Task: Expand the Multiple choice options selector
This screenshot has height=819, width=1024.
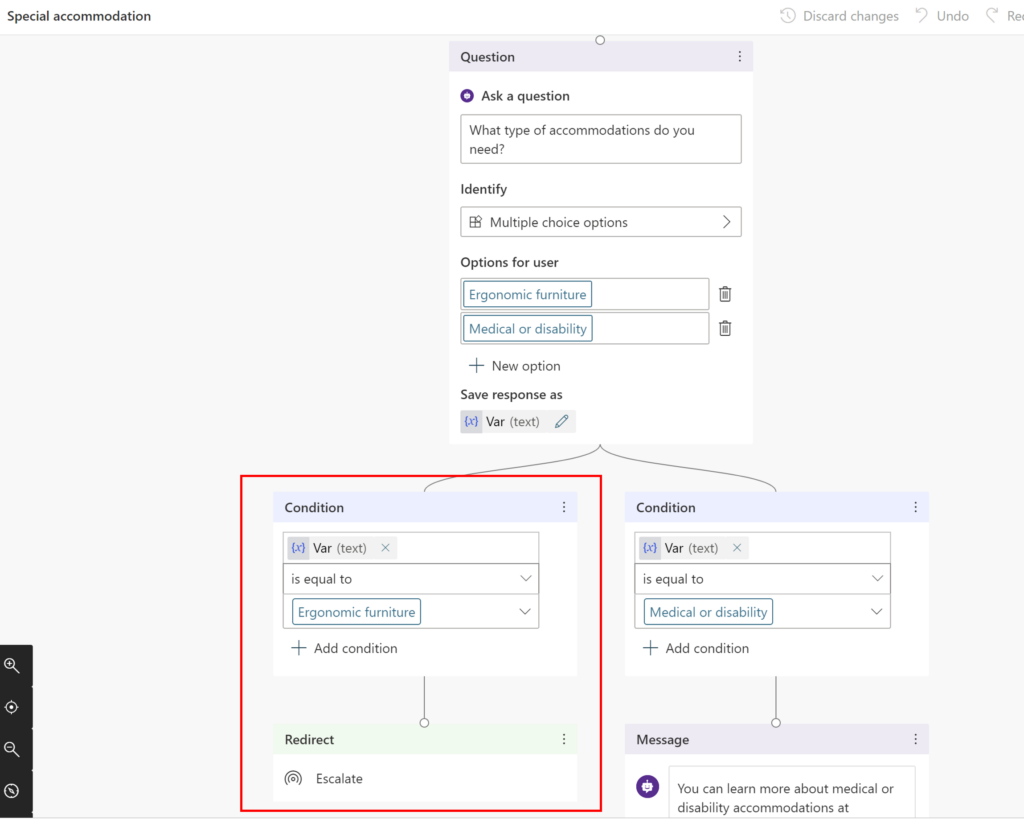Action: click(600, 221)
